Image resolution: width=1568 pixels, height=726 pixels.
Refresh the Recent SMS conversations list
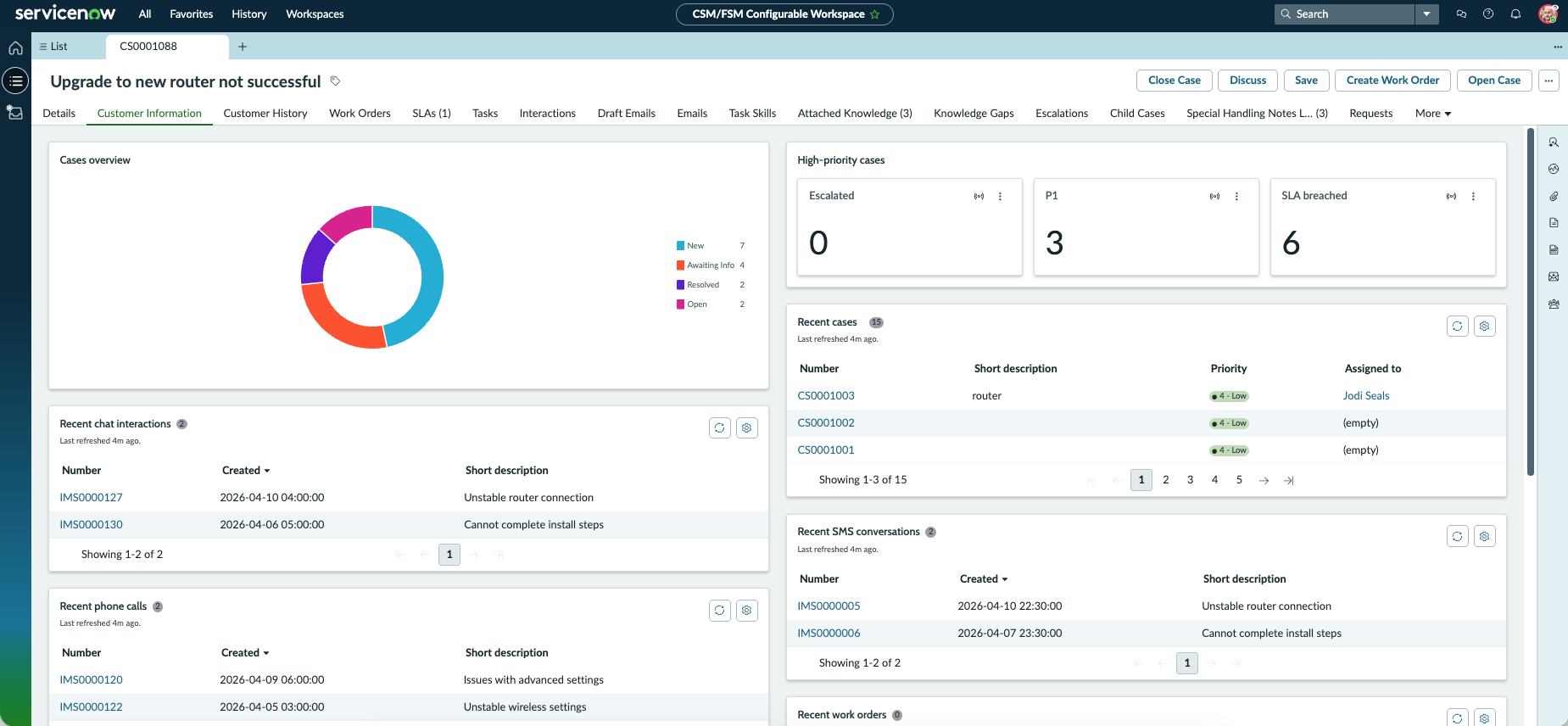tap(1458, 536)
